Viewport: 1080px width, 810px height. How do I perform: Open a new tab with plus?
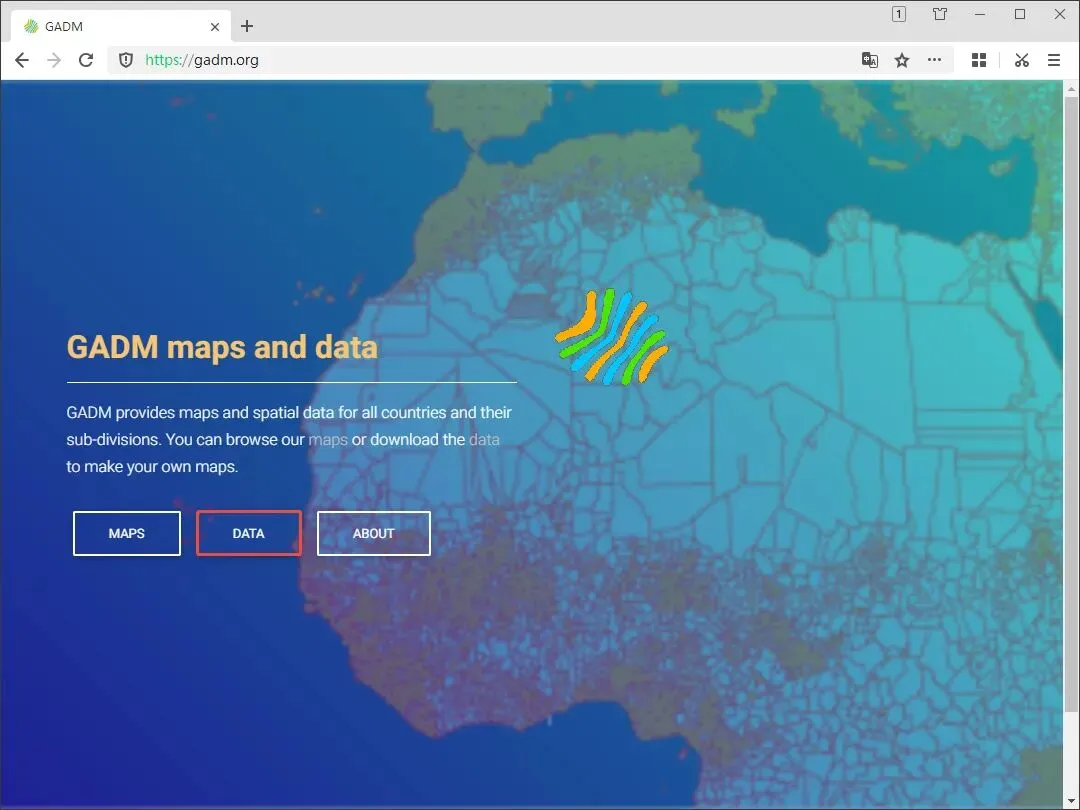(x=247, y=26)
